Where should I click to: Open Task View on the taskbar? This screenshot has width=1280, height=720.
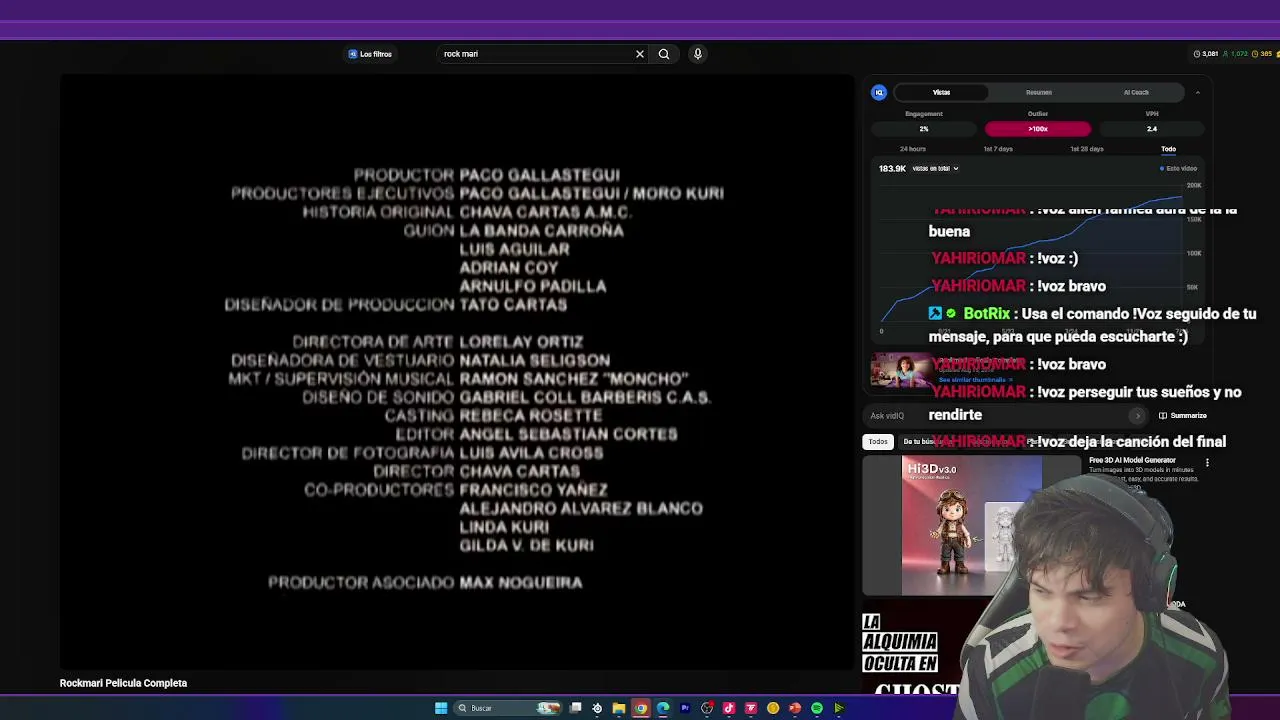click(576, 708)
